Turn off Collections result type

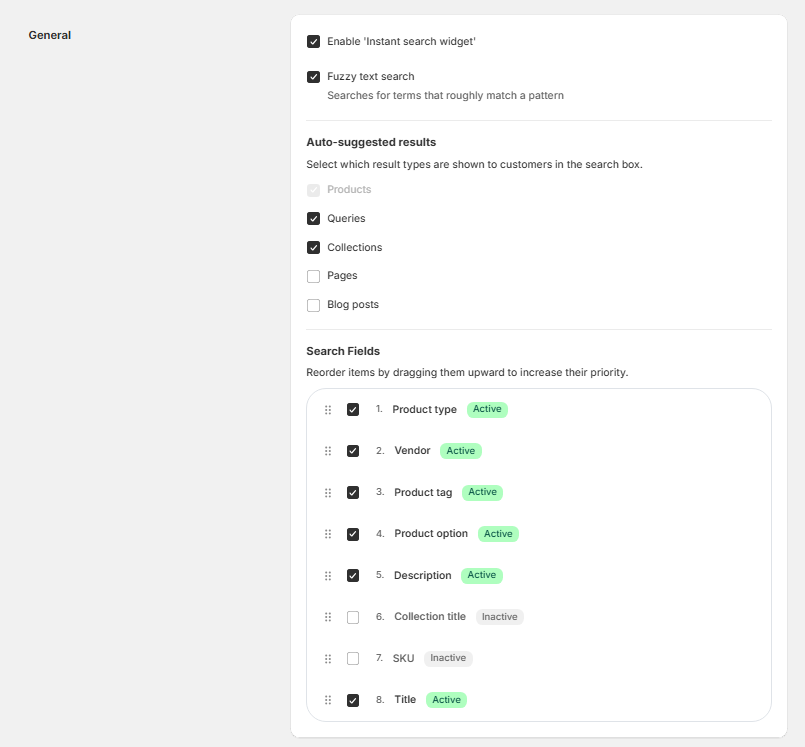pos(314,248)
